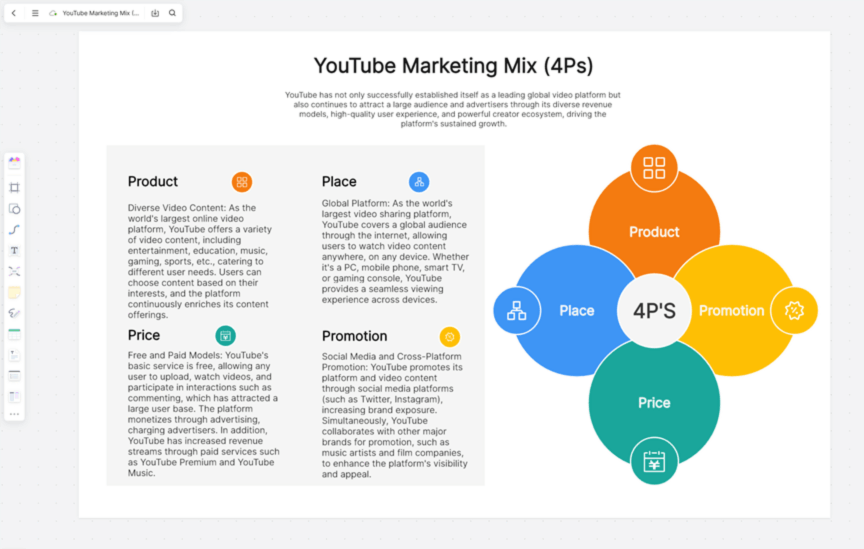Select the pen drawing tool
864x549 pixels.
coord(14,313)
